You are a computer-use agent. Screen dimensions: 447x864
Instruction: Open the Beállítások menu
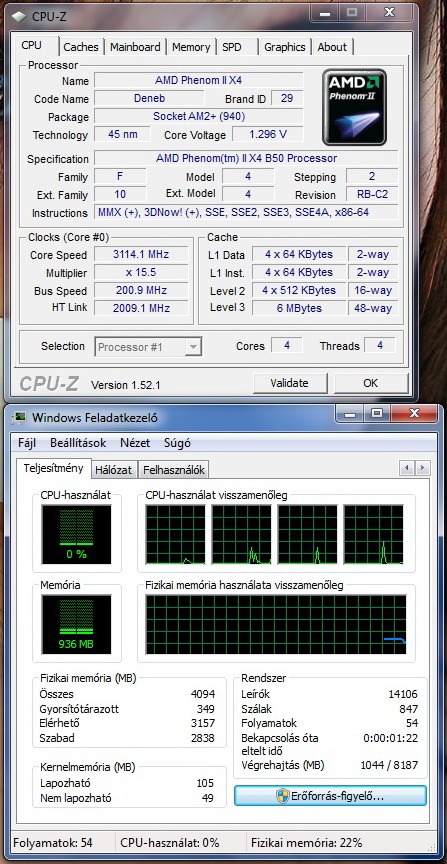[78, 443]
